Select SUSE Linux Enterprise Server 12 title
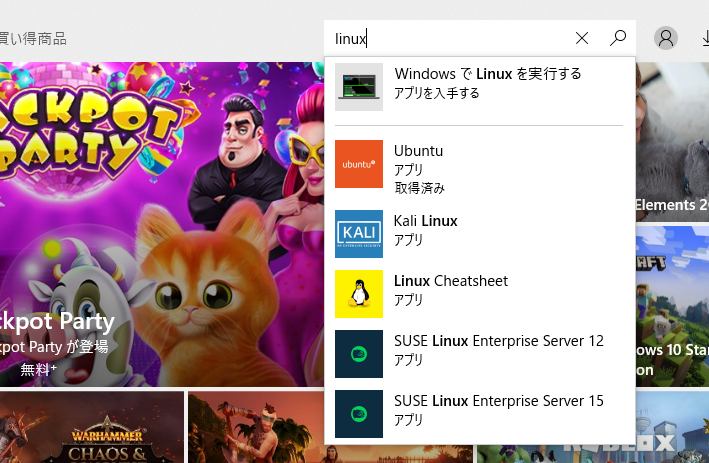This screenshot has height=463, width=709. point(499,341)
